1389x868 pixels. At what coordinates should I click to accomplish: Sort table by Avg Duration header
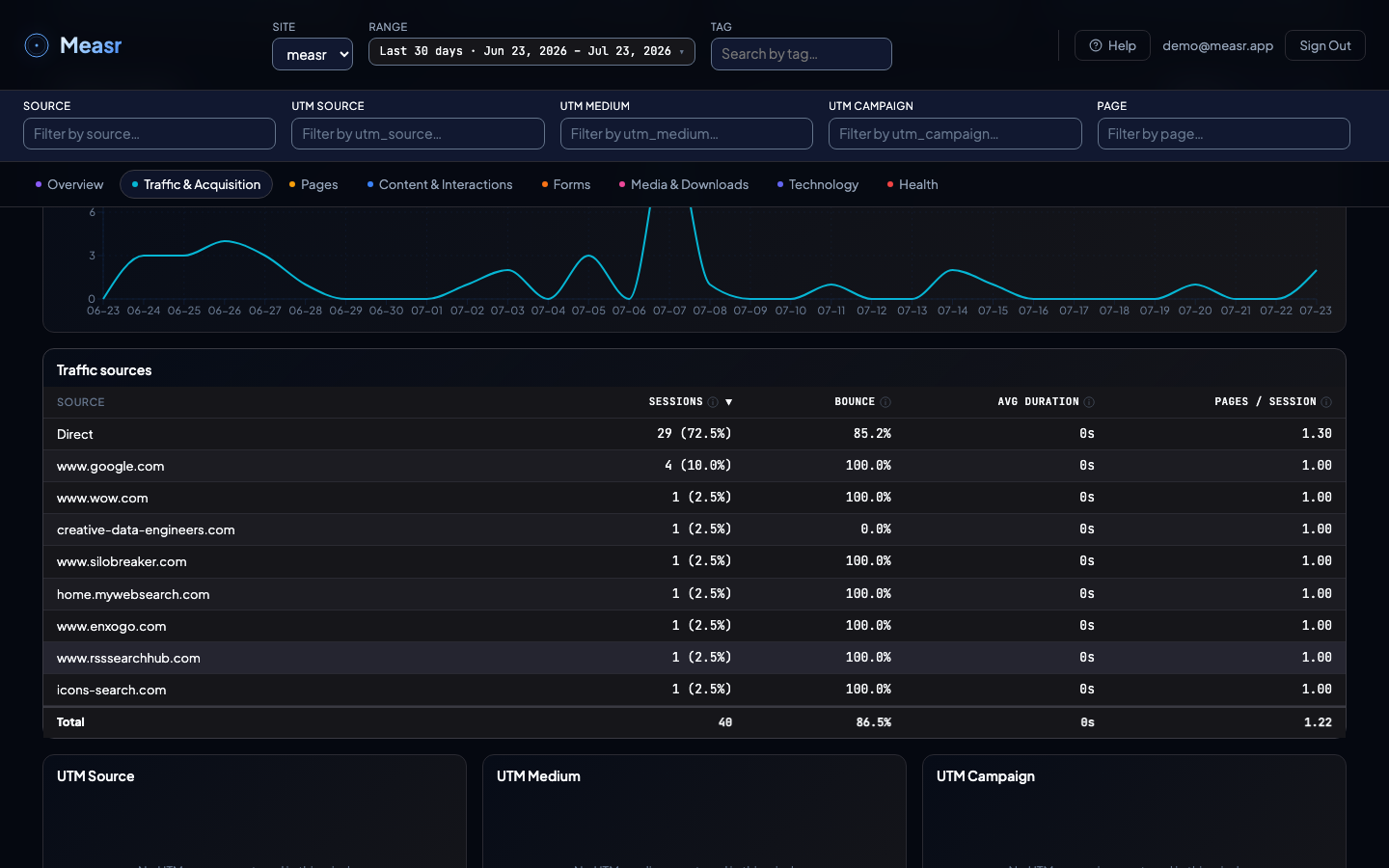tap(1038, 402)
